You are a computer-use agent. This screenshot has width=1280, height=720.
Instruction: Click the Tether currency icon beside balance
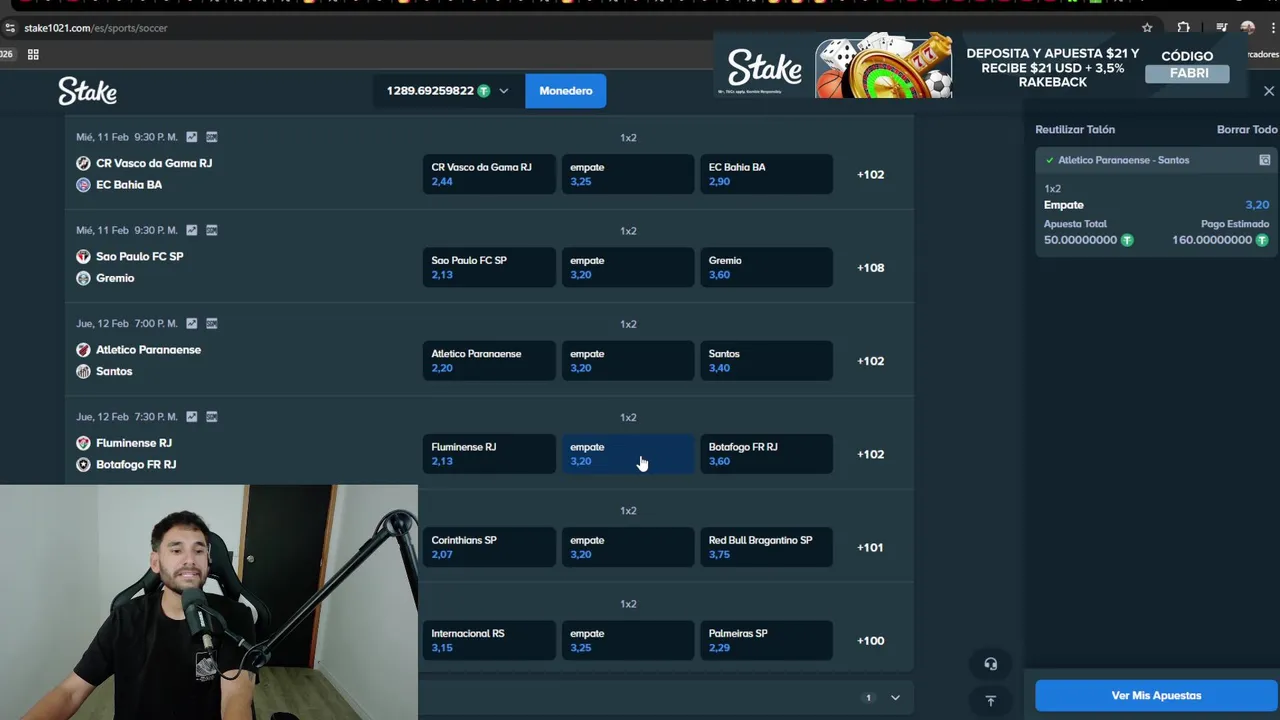coord(484,91)
